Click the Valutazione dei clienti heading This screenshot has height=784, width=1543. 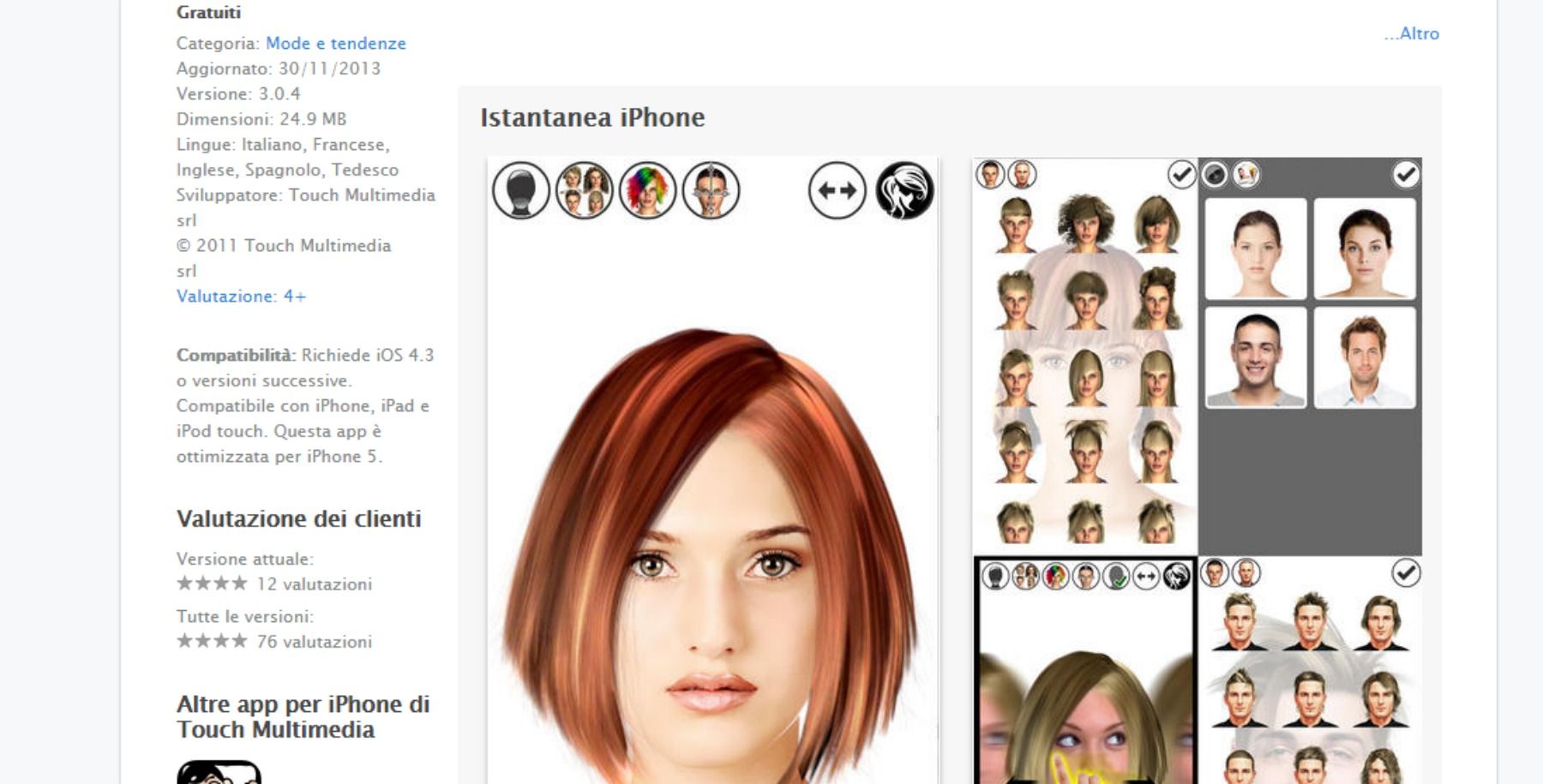click(298, 518)
